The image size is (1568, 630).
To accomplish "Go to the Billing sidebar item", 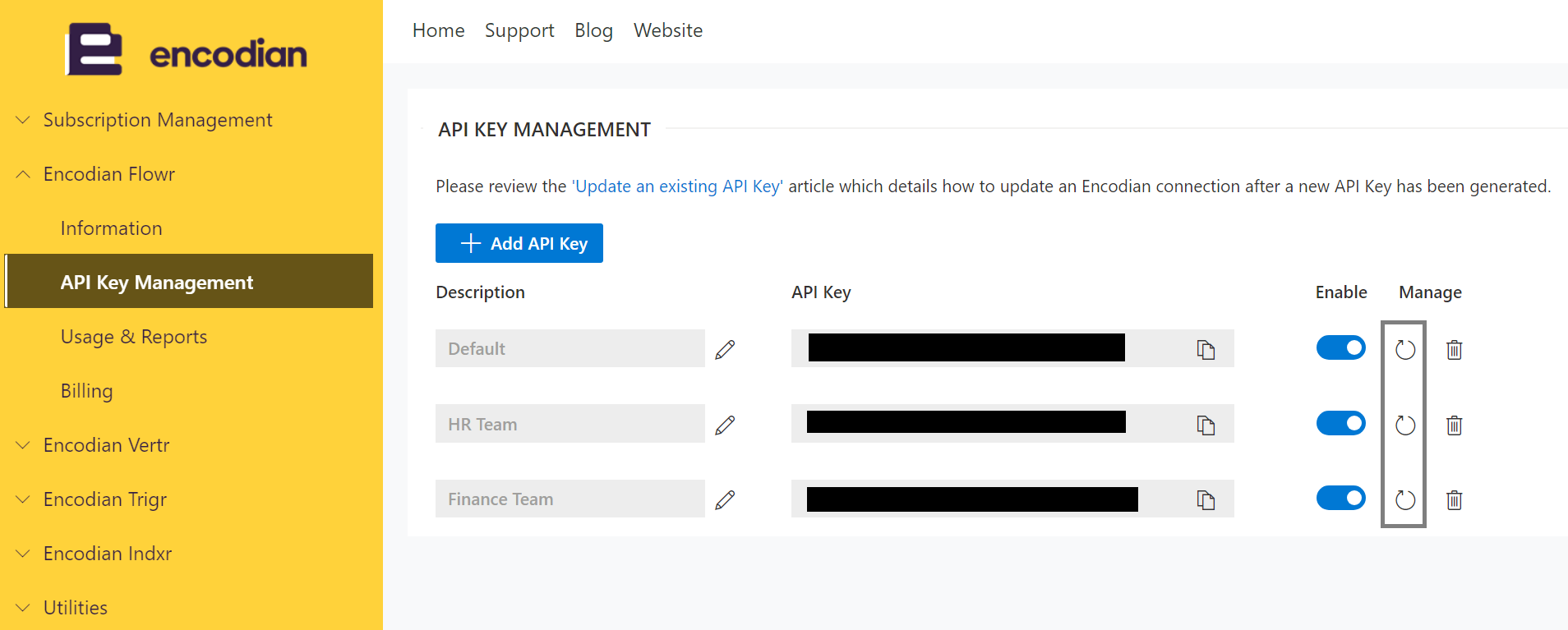I will (x=86, y=391).
